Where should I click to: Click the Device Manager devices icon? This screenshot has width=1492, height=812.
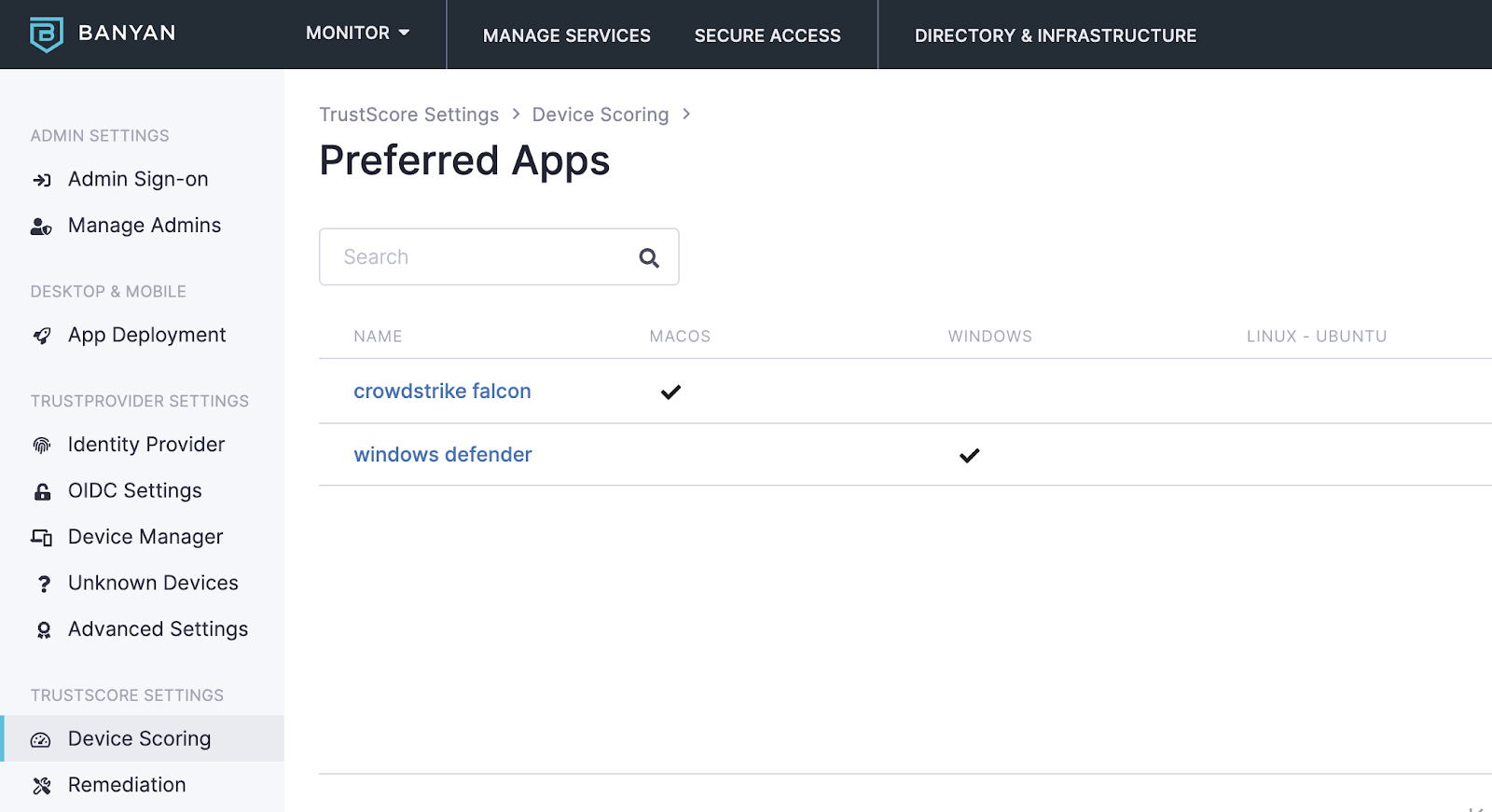click(x=42, y=538)
